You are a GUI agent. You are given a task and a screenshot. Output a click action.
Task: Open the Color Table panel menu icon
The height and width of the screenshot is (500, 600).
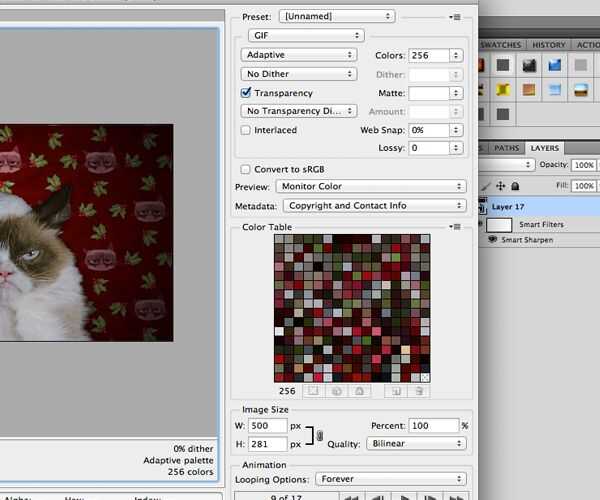(x=455, y=227)
